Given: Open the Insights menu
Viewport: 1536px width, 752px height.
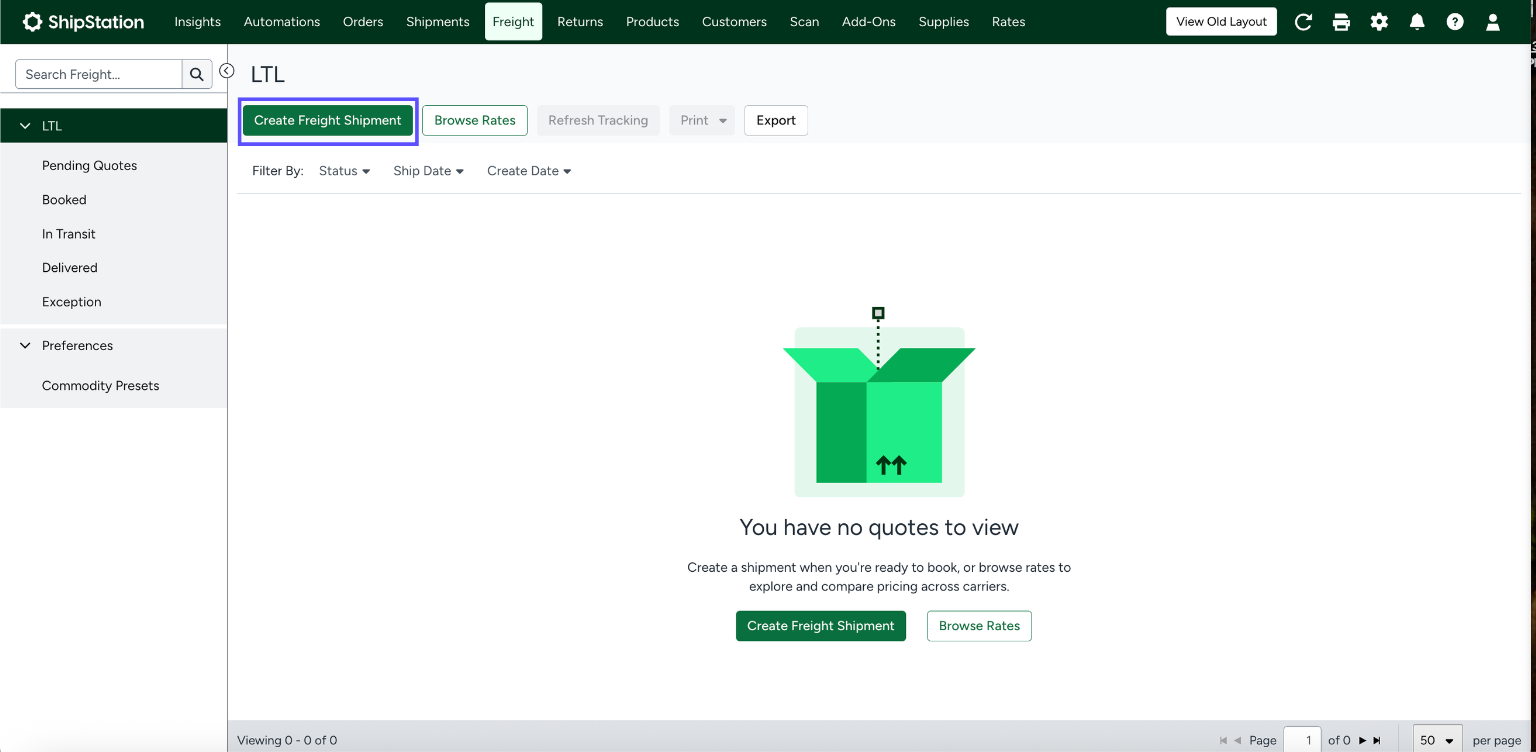Looking at the screenshot, I should pos(198,22).
